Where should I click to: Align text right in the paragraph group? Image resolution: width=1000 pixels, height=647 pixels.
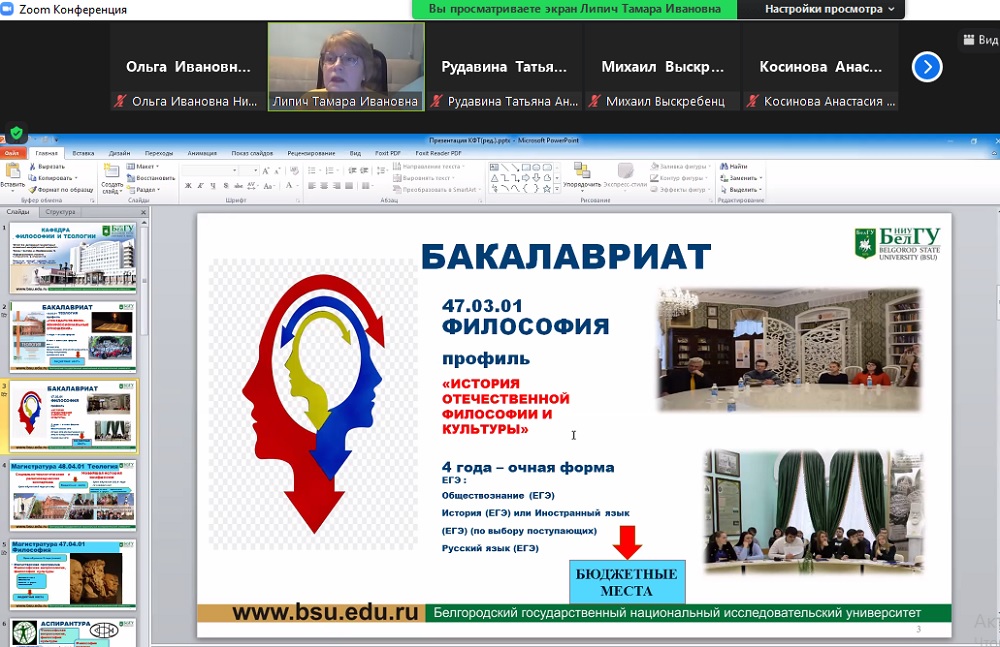click(337, 186)
